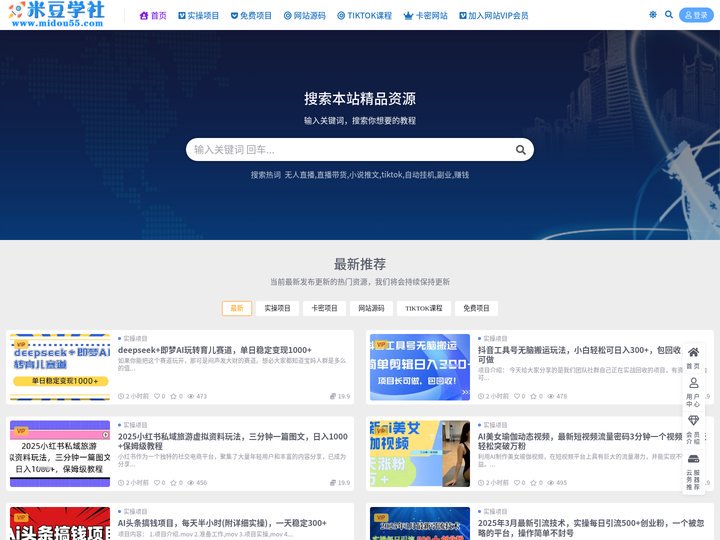Open the 实操项目 menu item
Image resolution: width=720 pixels, height=540 pixels.
(x=198, y=16)
